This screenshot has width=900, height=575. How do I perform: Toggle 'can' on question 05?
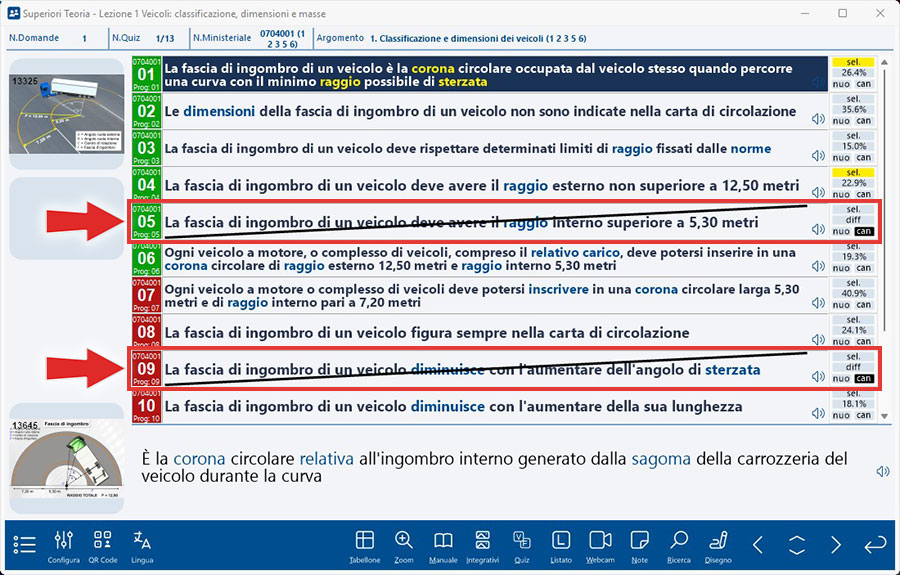pyautogui.click(x=863, y=231)
